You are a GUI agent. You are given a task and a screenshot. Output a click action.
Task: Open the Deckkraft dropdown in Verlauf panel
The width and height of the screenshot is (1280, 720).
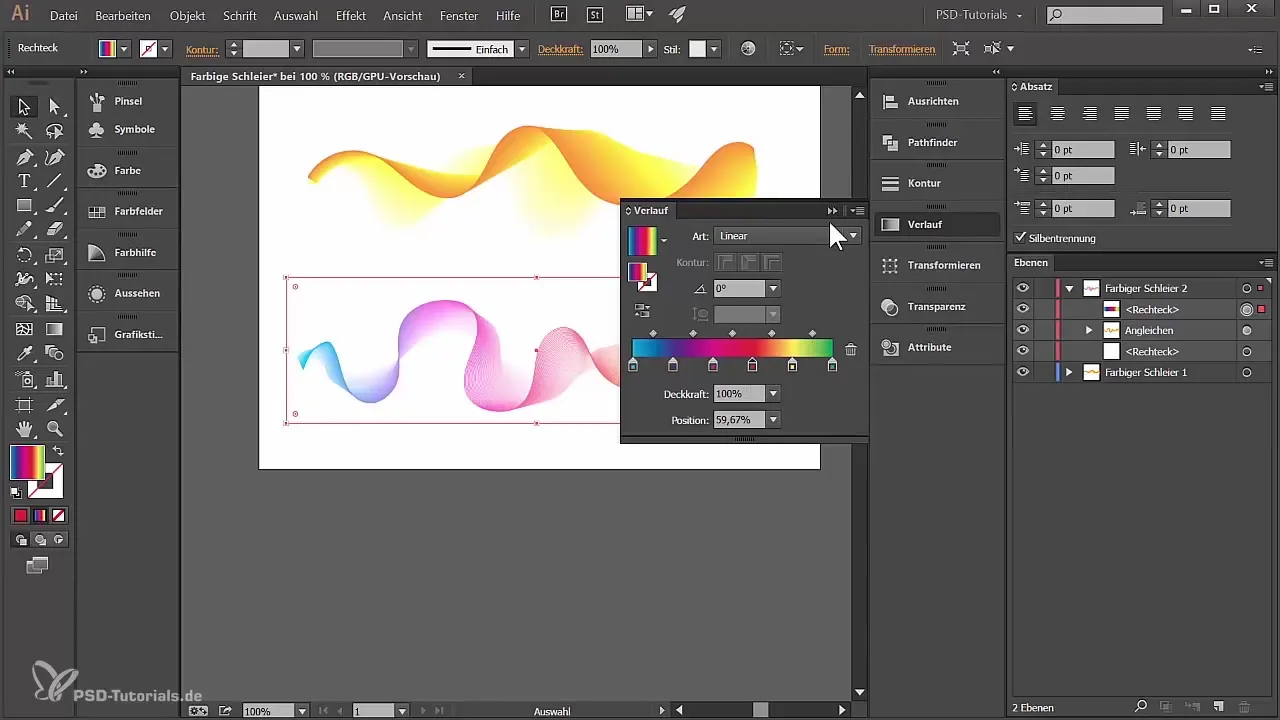(773, 394)
